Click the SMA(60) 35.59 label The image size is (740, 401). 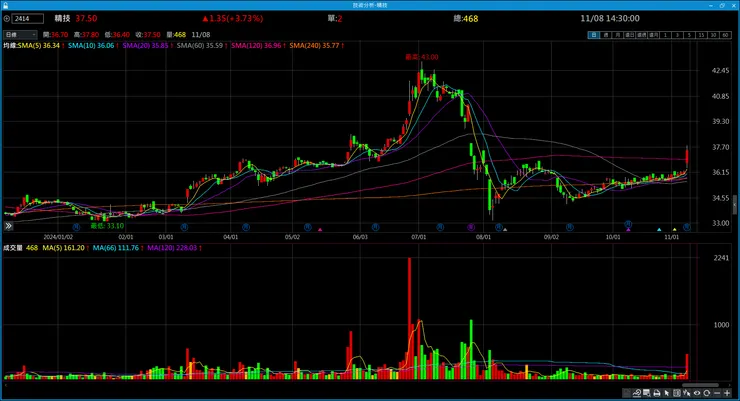200,45
